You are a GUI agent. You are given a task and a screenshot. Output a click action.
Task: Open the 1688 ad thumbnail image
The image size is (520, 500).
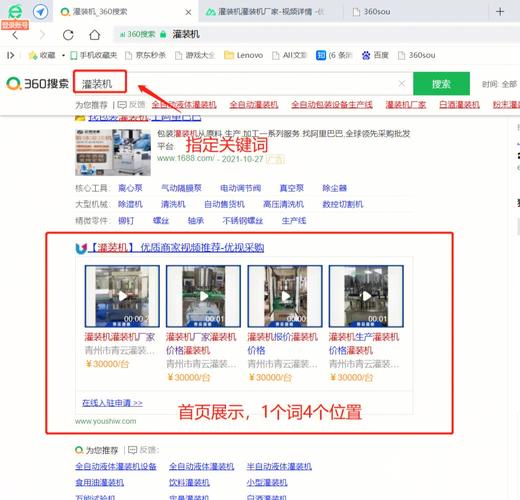coord(113,152)
